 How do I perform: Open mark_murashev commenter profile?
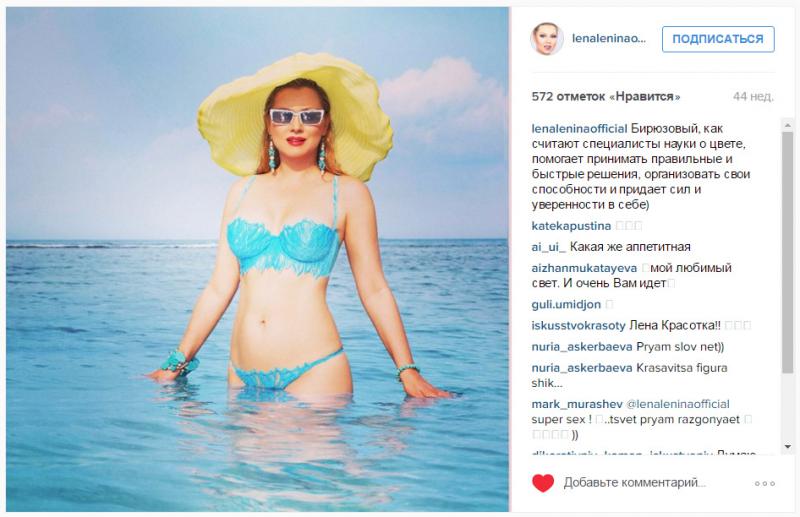pyautogui.click(x=577, y=404)
